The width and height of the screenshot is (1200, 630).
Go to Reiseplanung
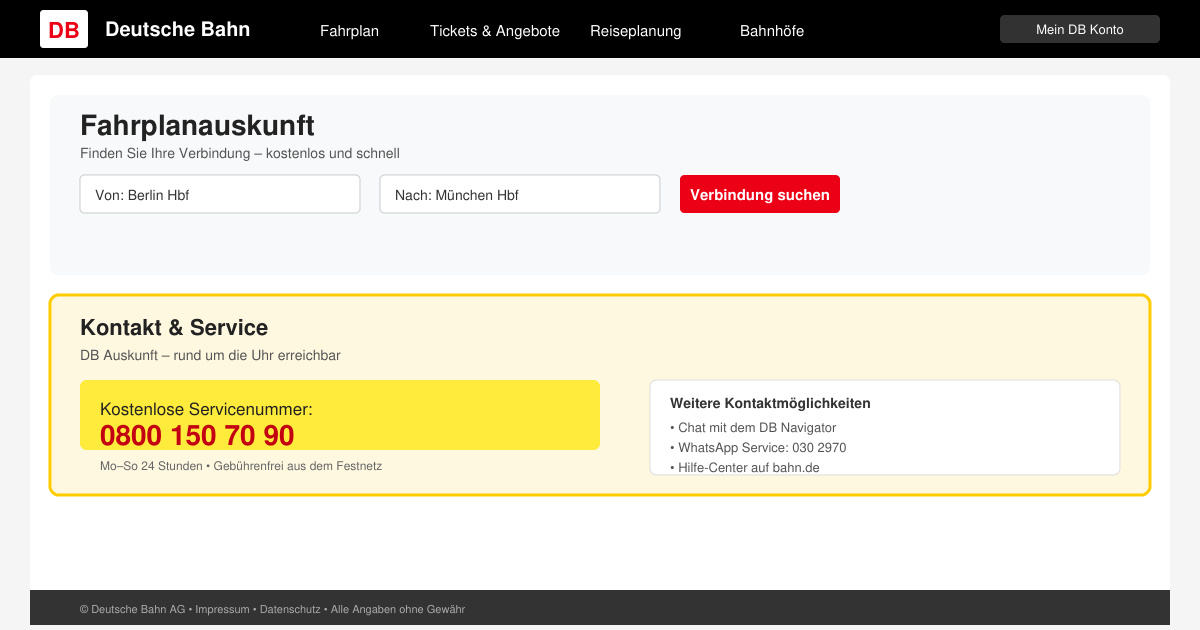(636, 31)
